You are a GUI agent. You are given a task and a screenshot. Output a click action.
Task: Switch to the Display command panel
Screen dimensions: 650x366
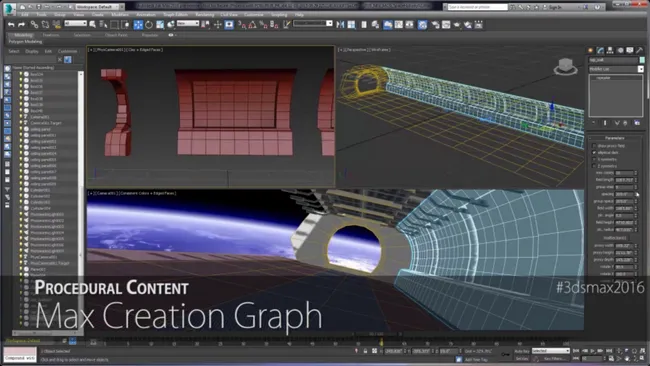pos(630,50)
